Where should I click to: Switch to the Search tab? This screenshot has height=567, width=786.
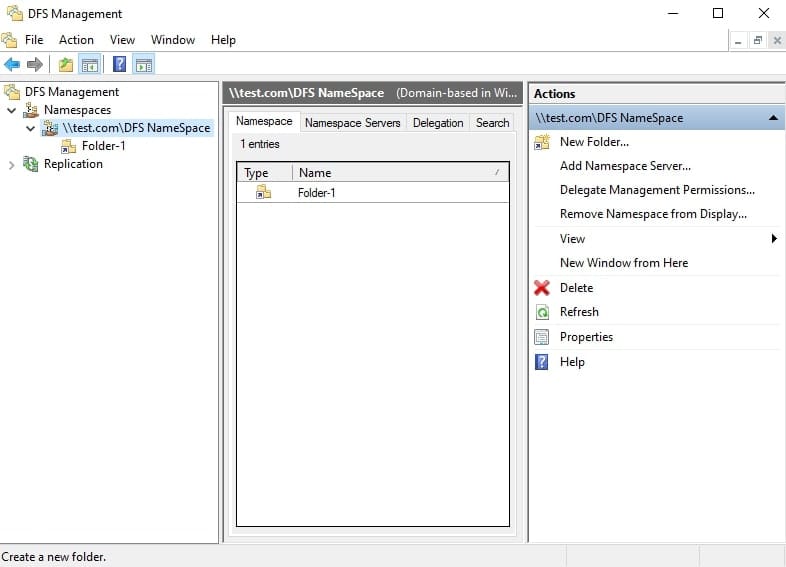click(x=492, y=123)
